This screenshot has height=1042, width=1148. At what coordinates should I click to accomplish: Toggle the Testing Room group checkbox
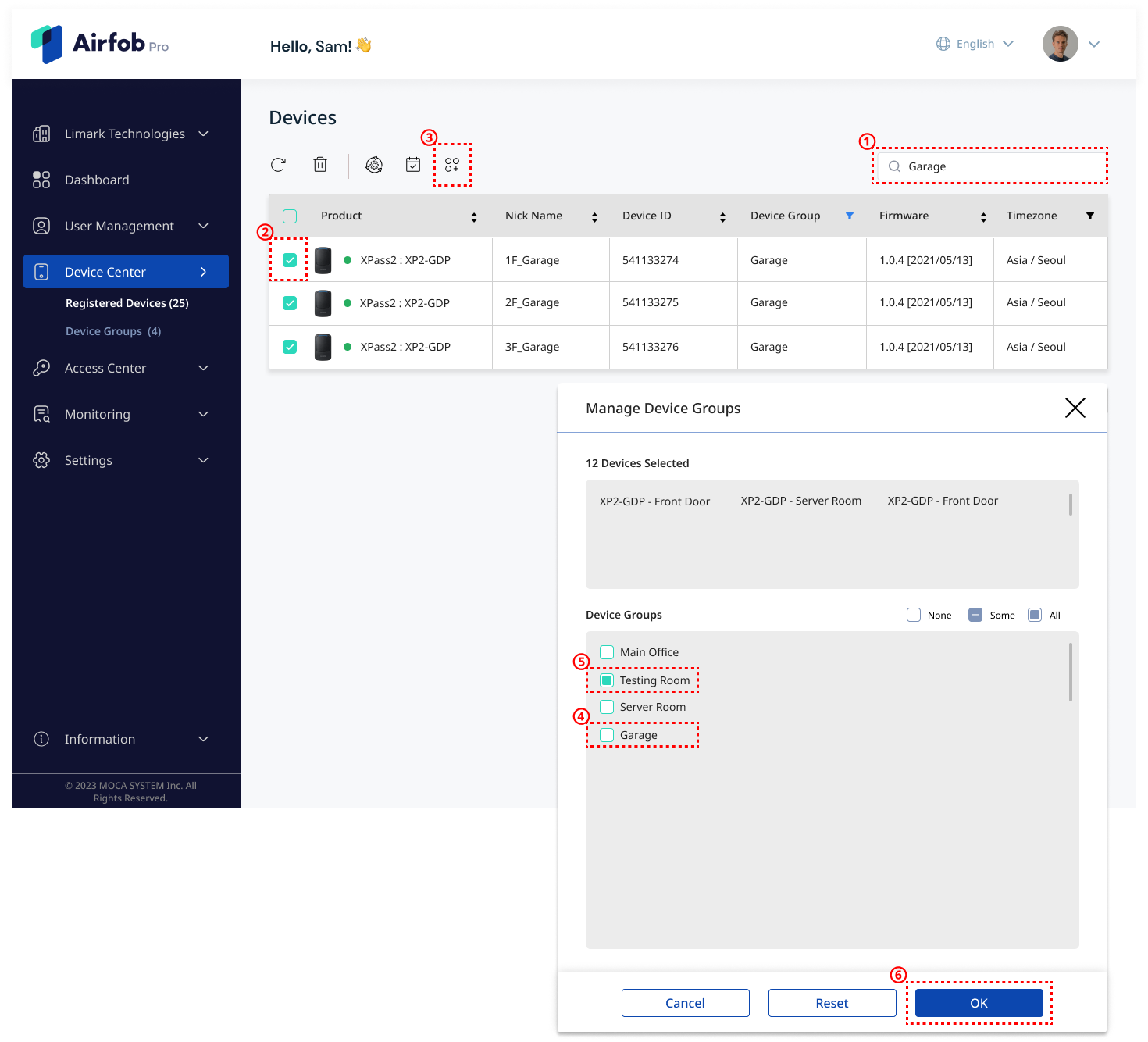click(x=607, y=680)
